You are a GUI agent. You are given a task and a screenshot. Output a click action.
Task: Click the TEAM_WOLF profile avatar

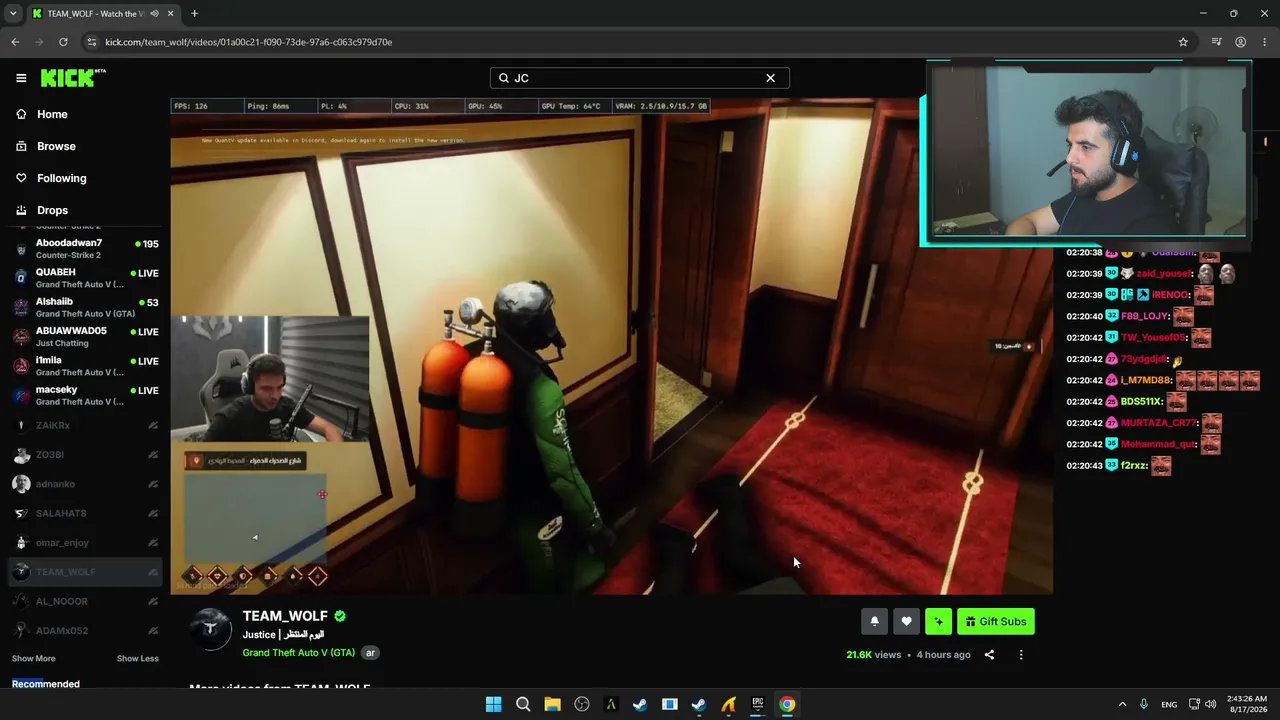tap(211, 629)
